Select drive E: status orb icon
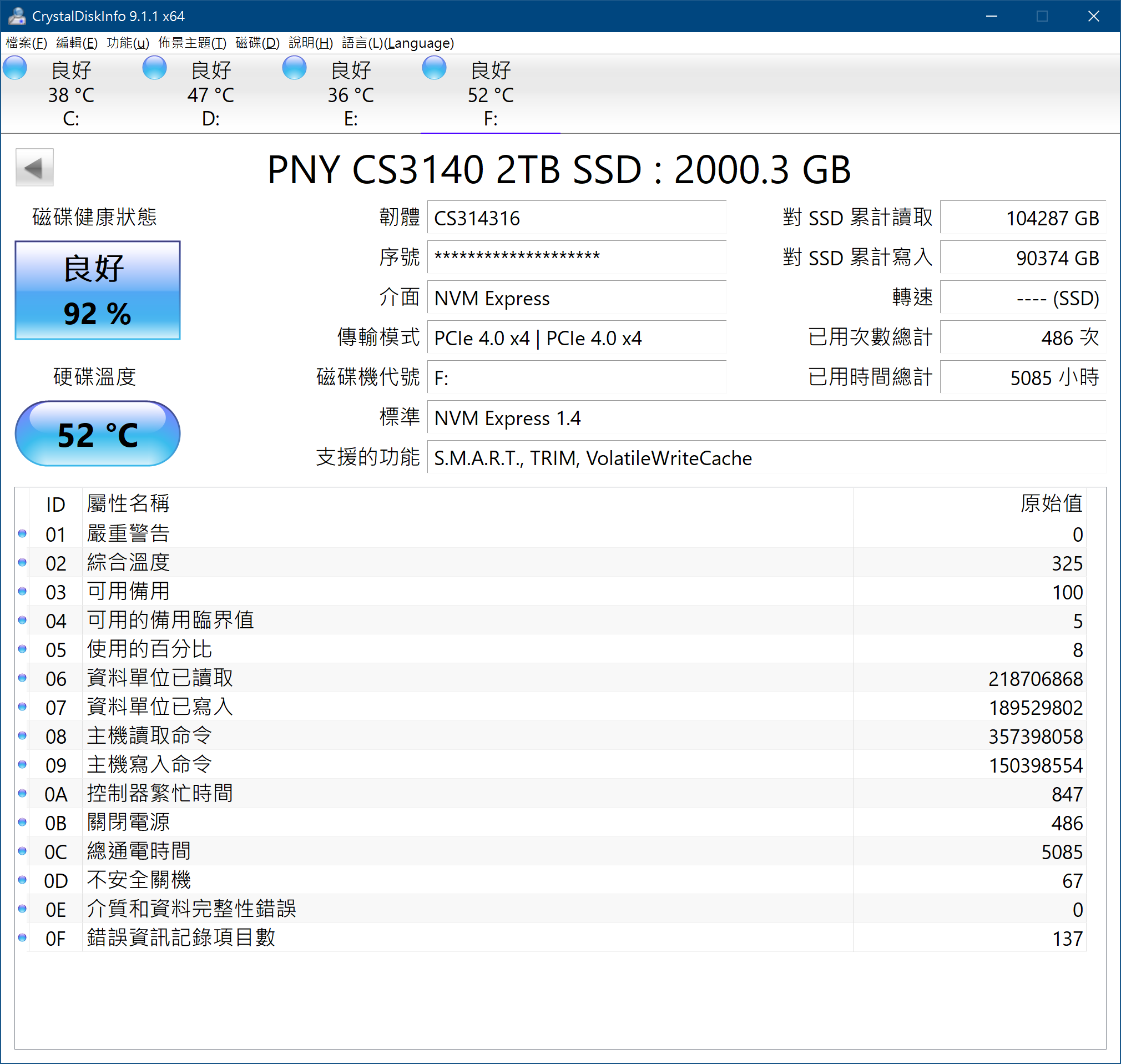Viewport: 1121px width, 1064px height. [295, 69]
